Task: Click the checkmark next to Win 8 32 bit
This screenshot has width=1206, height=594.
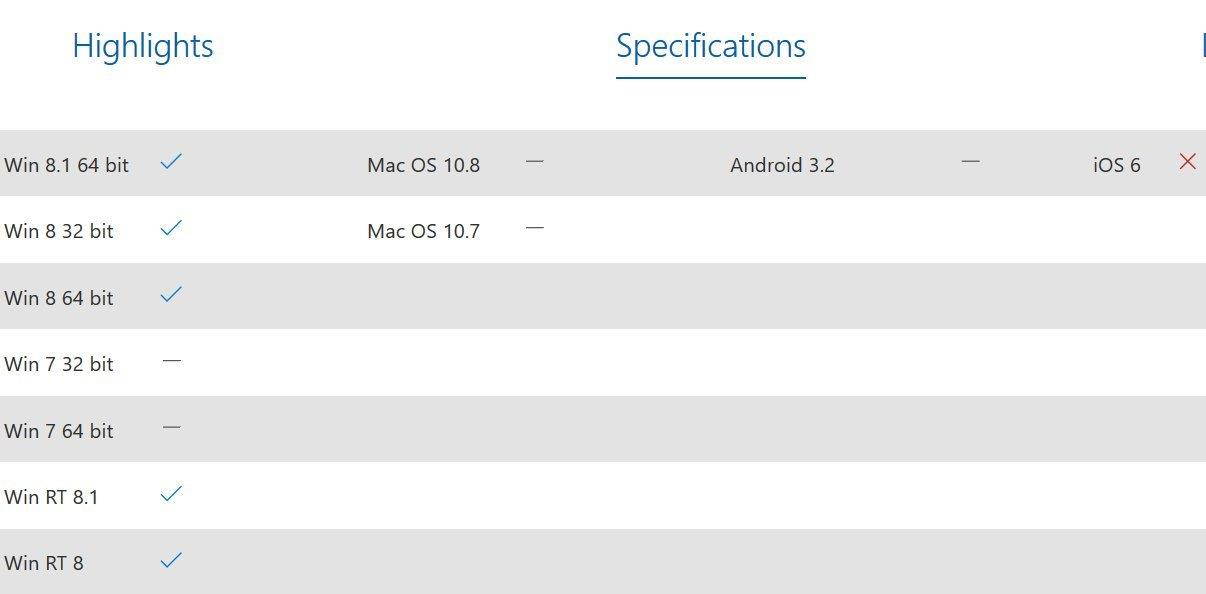Action: [x=171, y=228]
